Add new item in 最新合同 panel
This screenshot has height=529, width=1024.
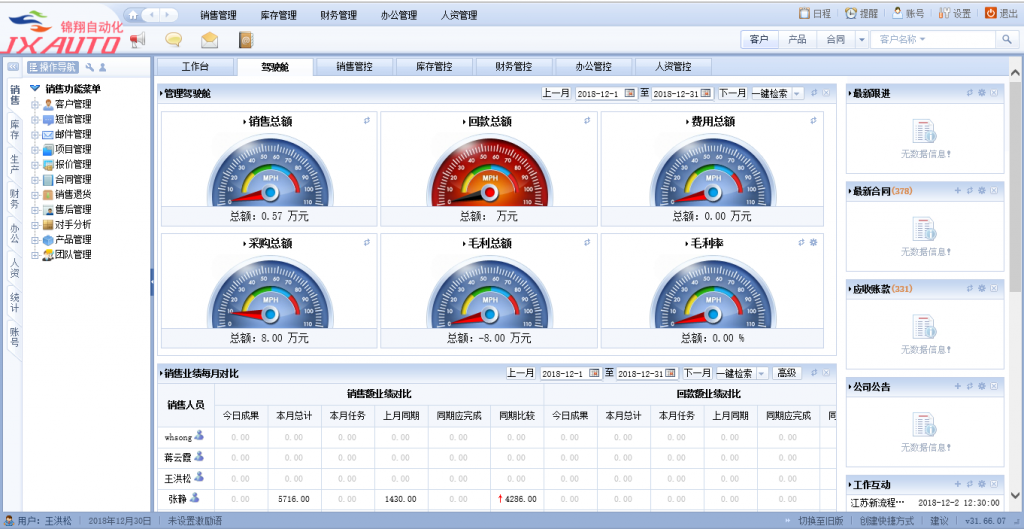pos(957,190)
